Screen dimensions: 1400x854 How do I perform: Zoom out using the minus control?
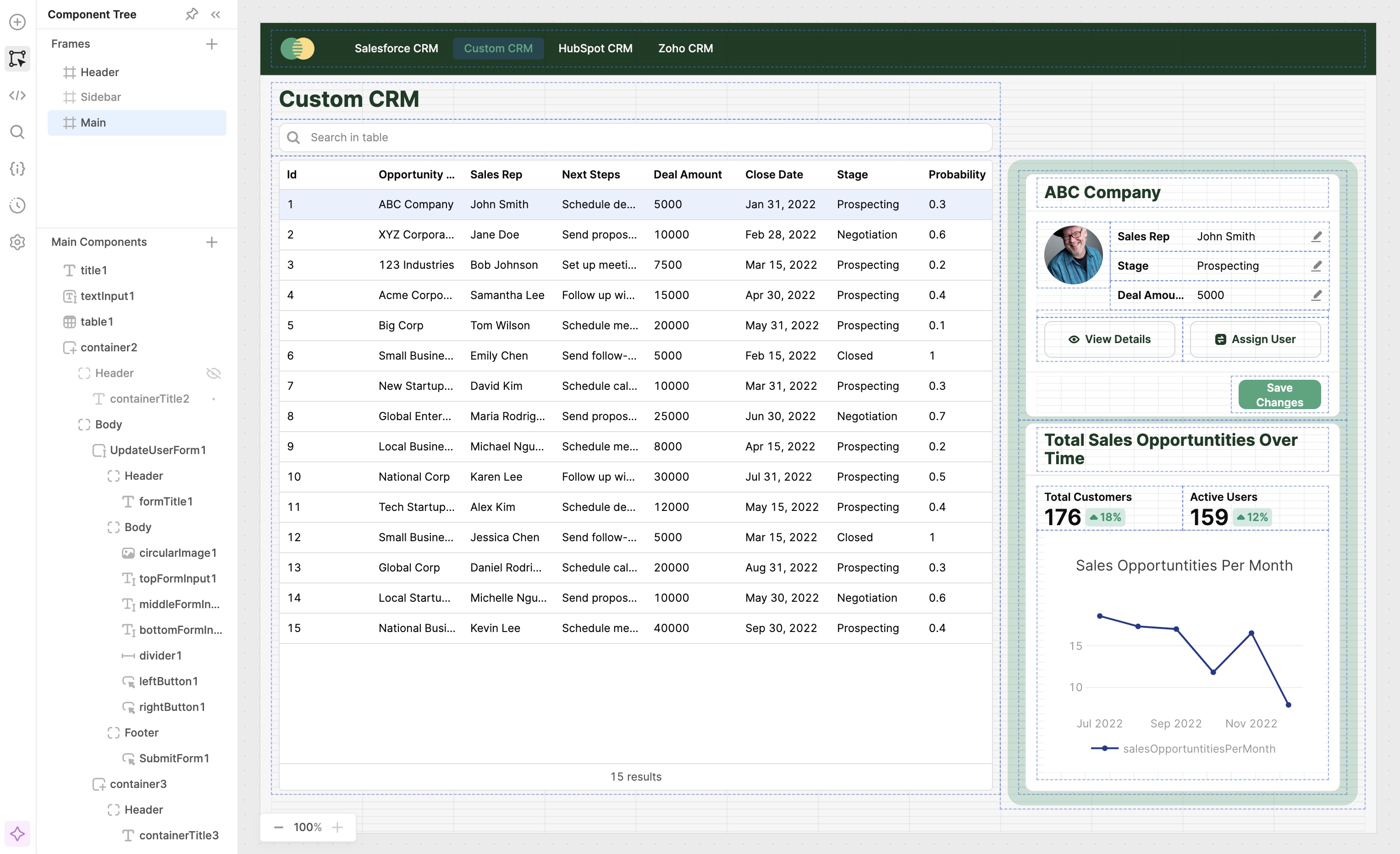(x=278, y=827)
